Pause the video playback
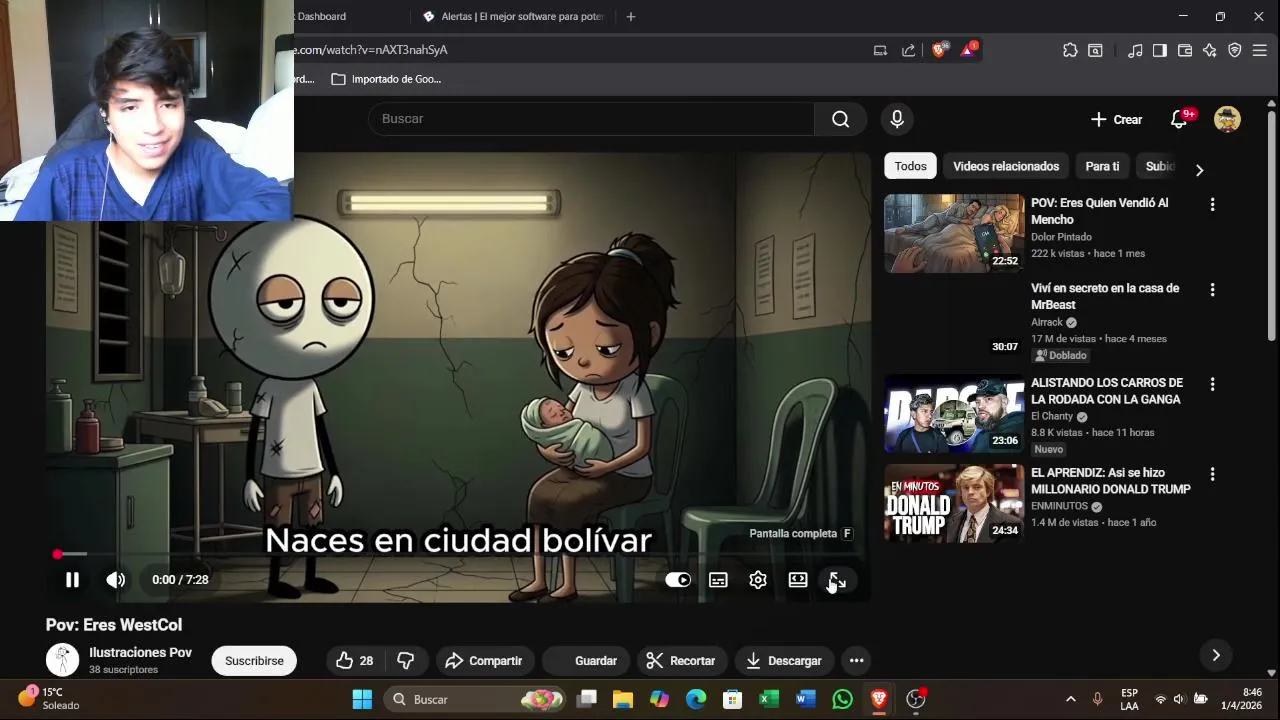The width and height of the screenshot is (1280, 720). (72, 580)
